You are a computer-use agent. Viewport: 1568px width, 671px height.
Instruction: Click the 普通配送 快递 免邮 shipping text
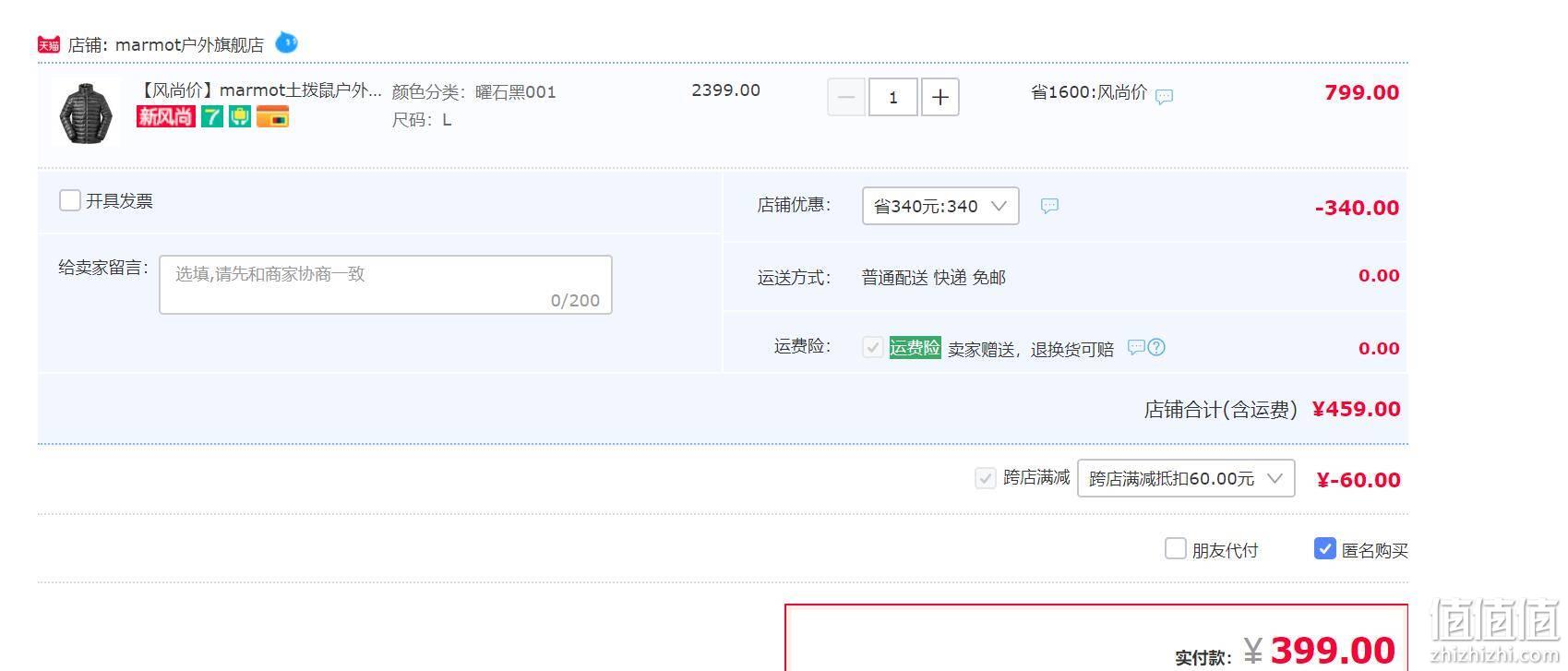934,278
